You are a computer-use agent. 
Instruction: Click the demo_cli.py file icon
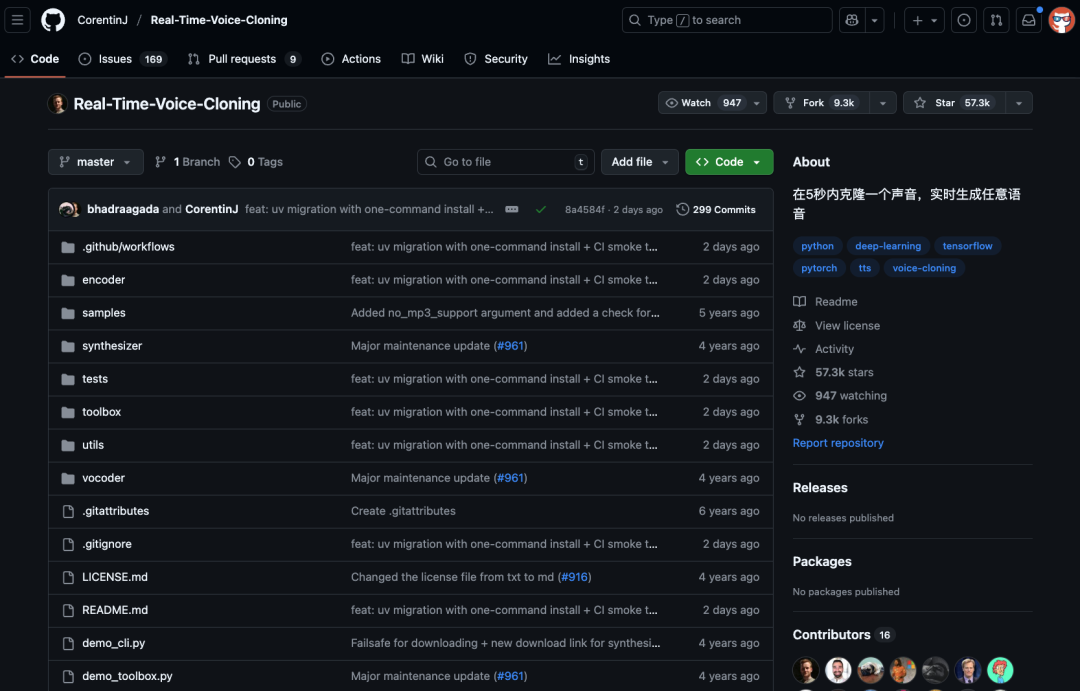pos(68,643)
